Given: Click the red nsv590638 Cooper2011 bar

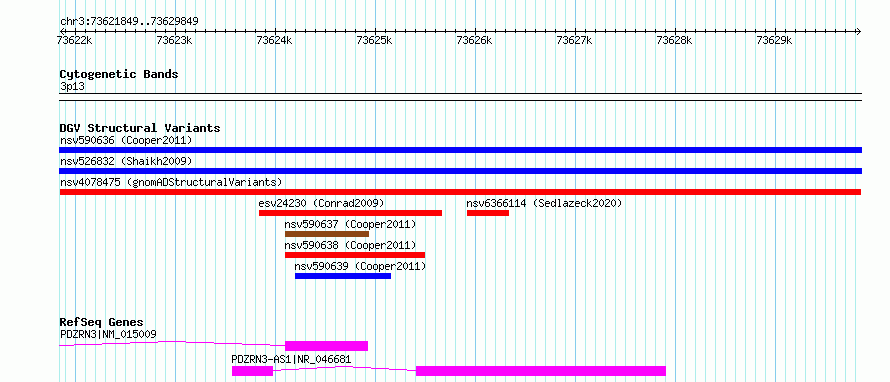Looking at the screenshot, I should click(x=355, y=255).
